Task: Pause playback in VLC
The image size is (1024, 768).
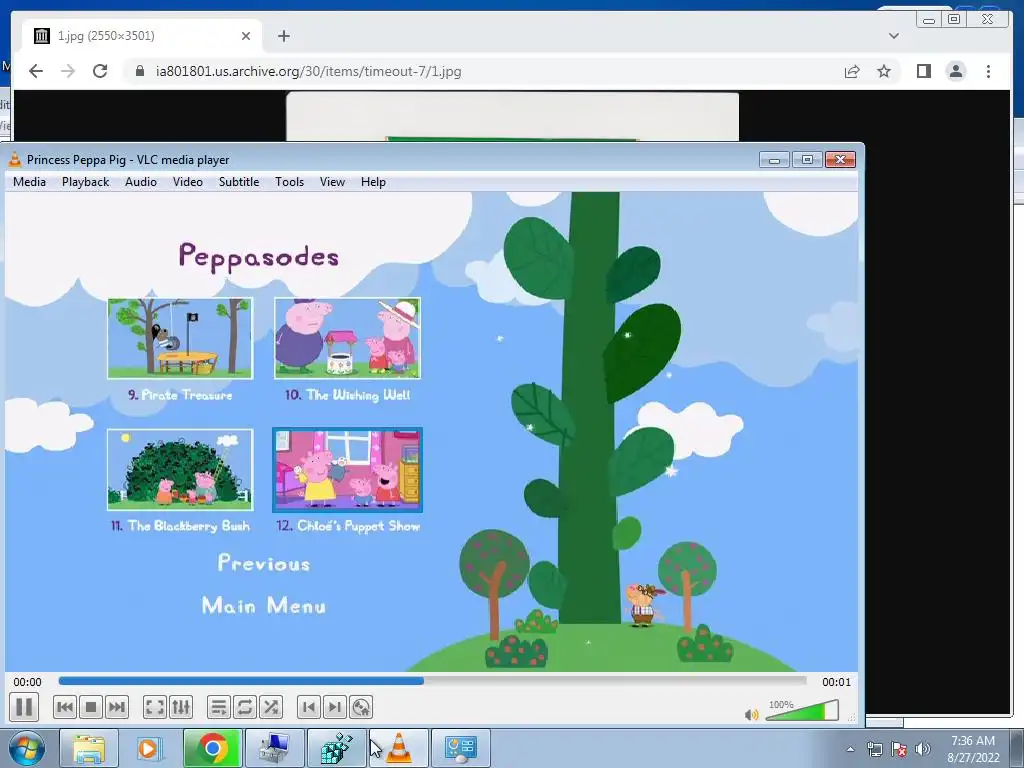Action: pos(24,707)
